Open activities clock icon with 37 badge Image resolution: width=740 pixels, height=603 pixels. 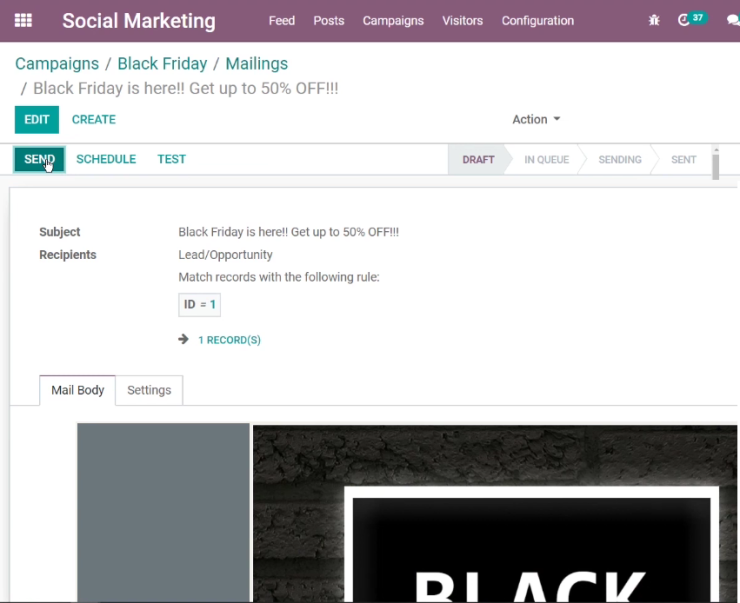(692, 19)
